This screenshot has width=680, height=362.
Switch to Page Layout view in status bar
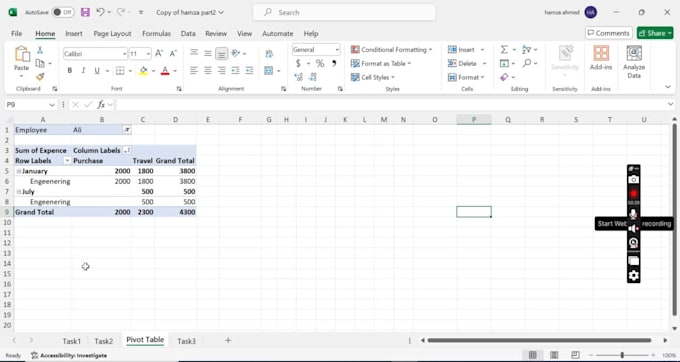click(554, 355)
